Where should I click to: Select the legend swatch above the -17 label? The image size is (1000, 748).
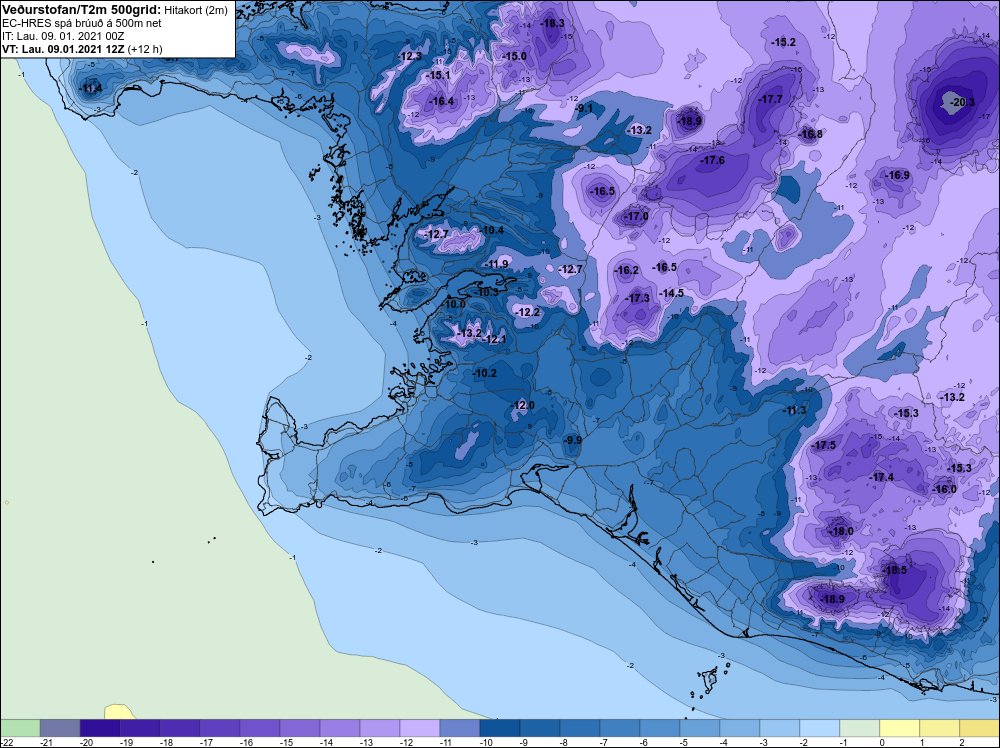click(219, 728)
